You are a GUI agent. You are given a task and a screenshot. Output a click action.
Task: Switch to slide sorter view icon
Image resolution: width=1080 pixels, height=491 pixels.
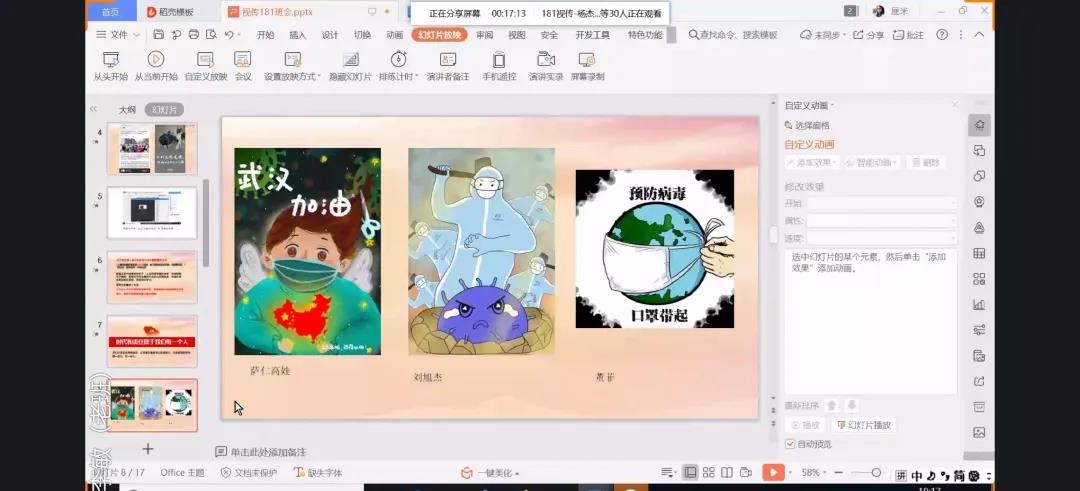click(x=709, y=472)
